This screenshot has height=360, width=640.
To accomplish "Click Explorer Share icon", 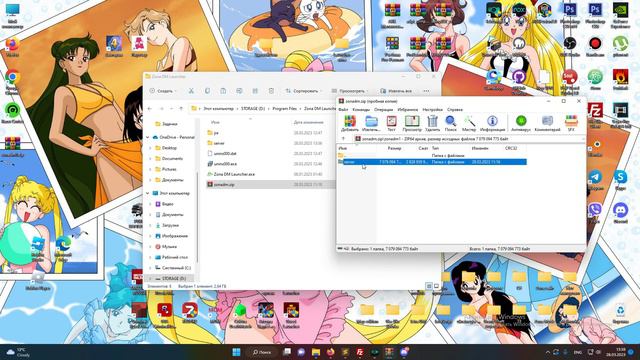I will 255,91.
